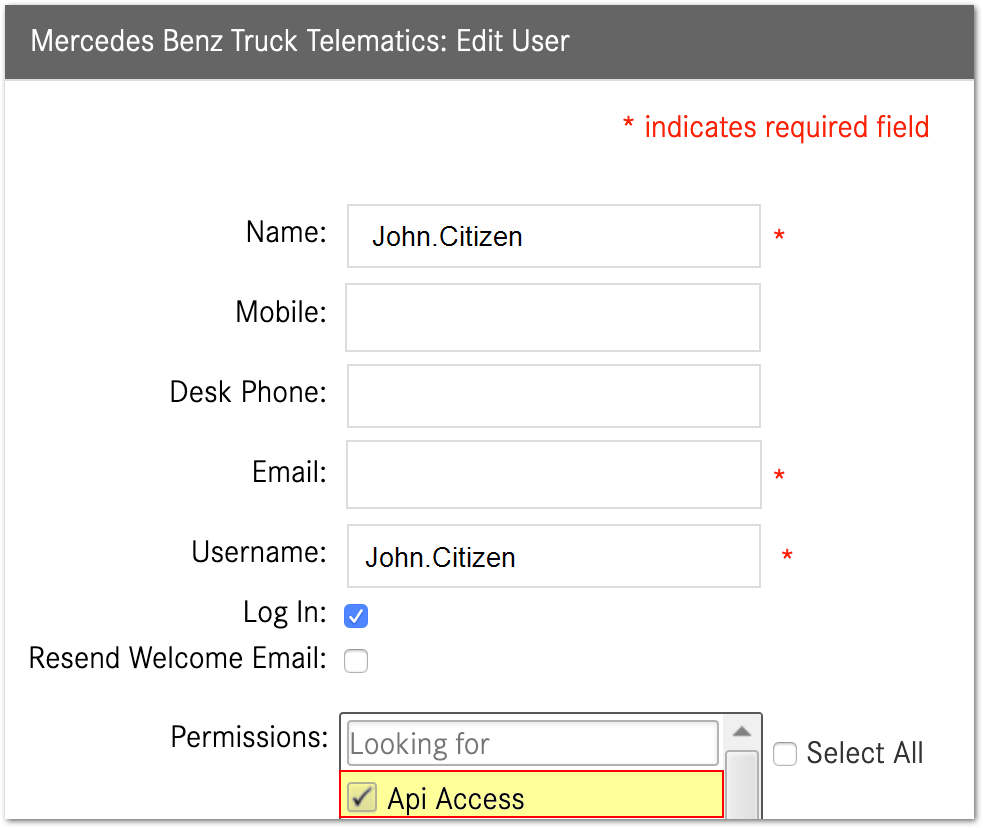Click the Desk Phone input box
Viewport: 983px width, 828px height.
coord(553,396)
